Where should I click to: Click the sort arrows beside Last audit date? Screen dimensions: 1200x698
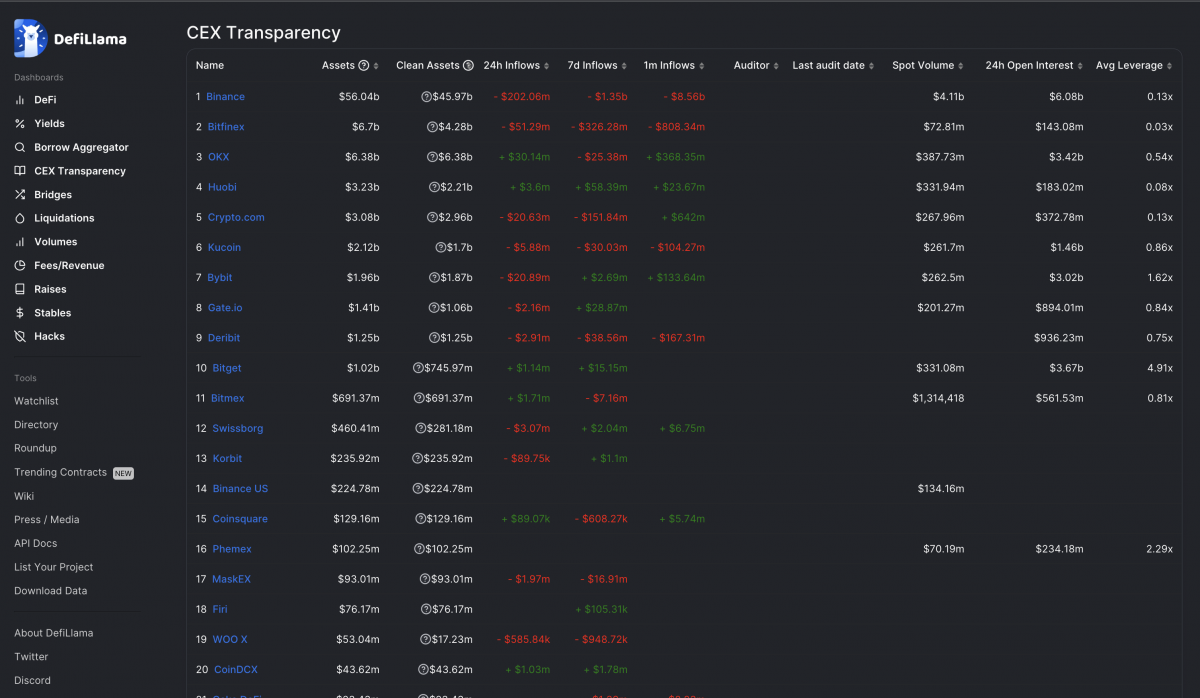(871, 65)
